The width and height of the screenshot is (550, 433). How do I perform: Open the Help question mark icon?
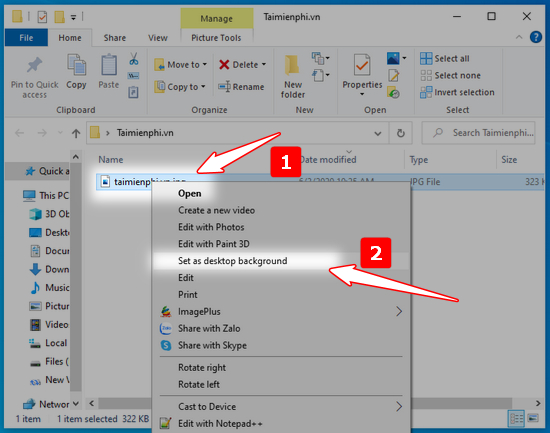[536, 37]
